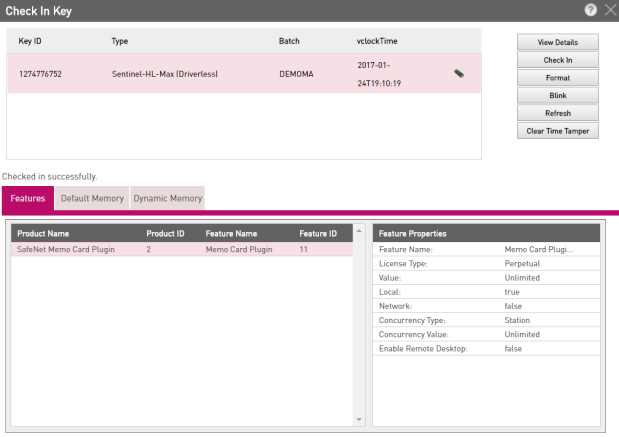Close the Check In Key dialog
Image resolution: width=619 pixels, height=437 pixels.
[610, 10]
